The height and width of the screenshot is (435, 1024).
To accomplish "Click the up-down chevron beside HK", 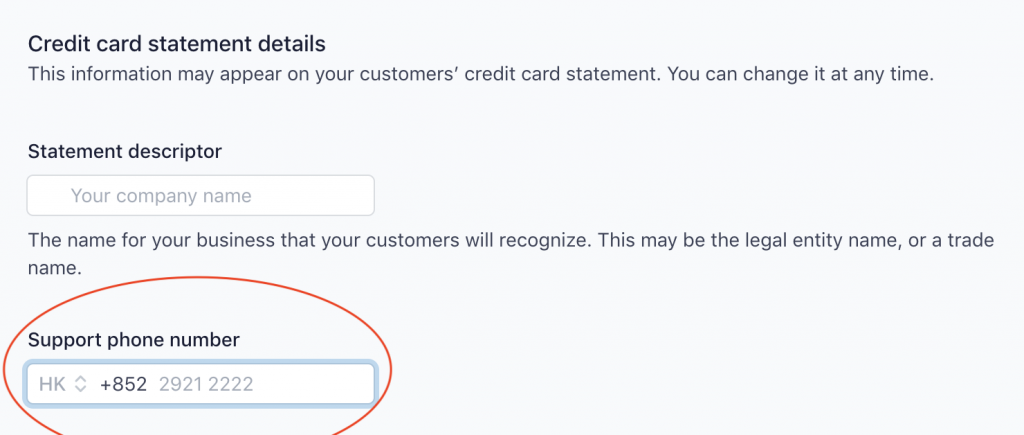I will pyautogui.click(x=82, y=384).
